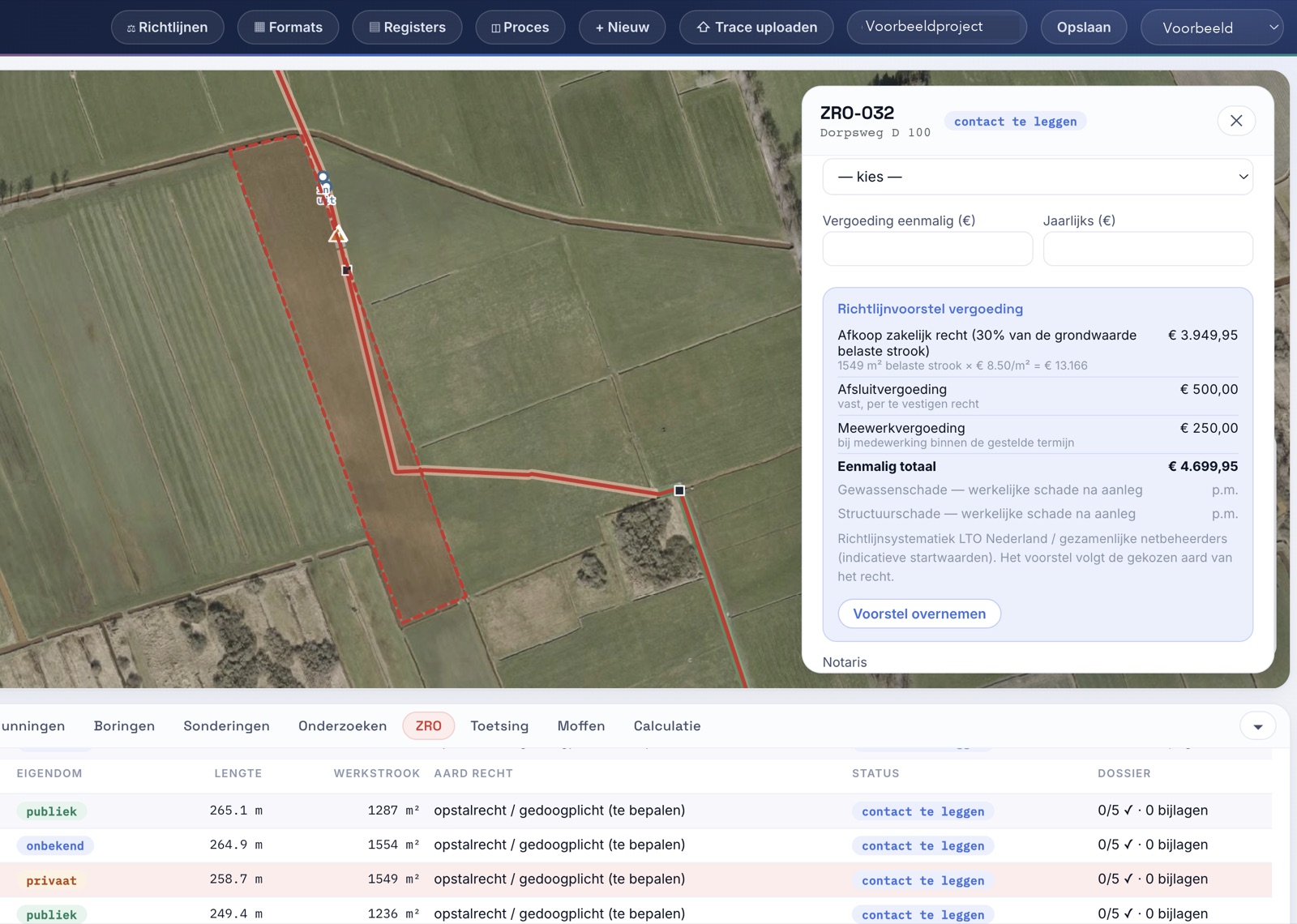
Task: Select the Boringen tab
Action: 124,726
